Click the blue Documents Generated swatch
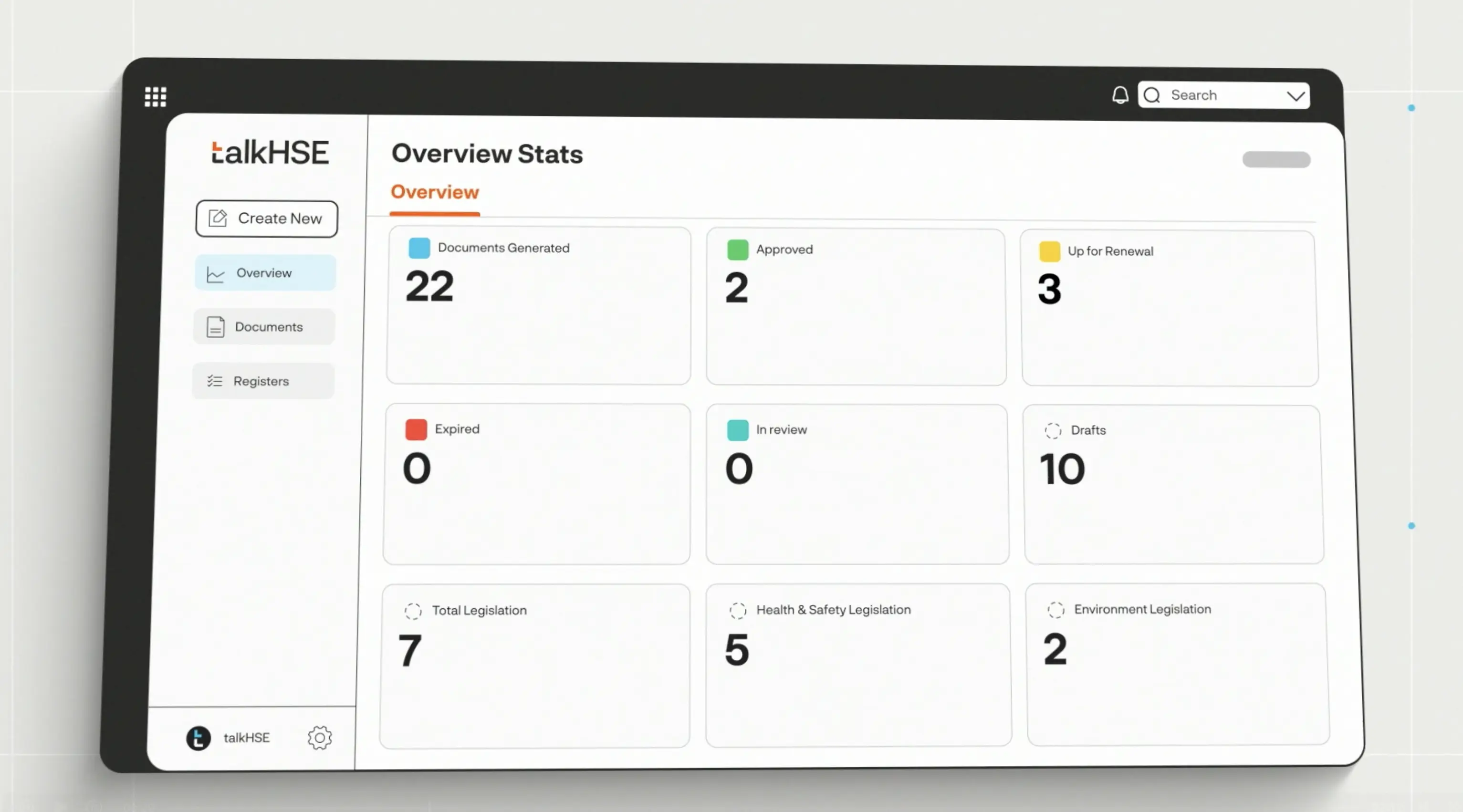The width and height of the screenshot is (1463, 812). (x=419, y=248)
